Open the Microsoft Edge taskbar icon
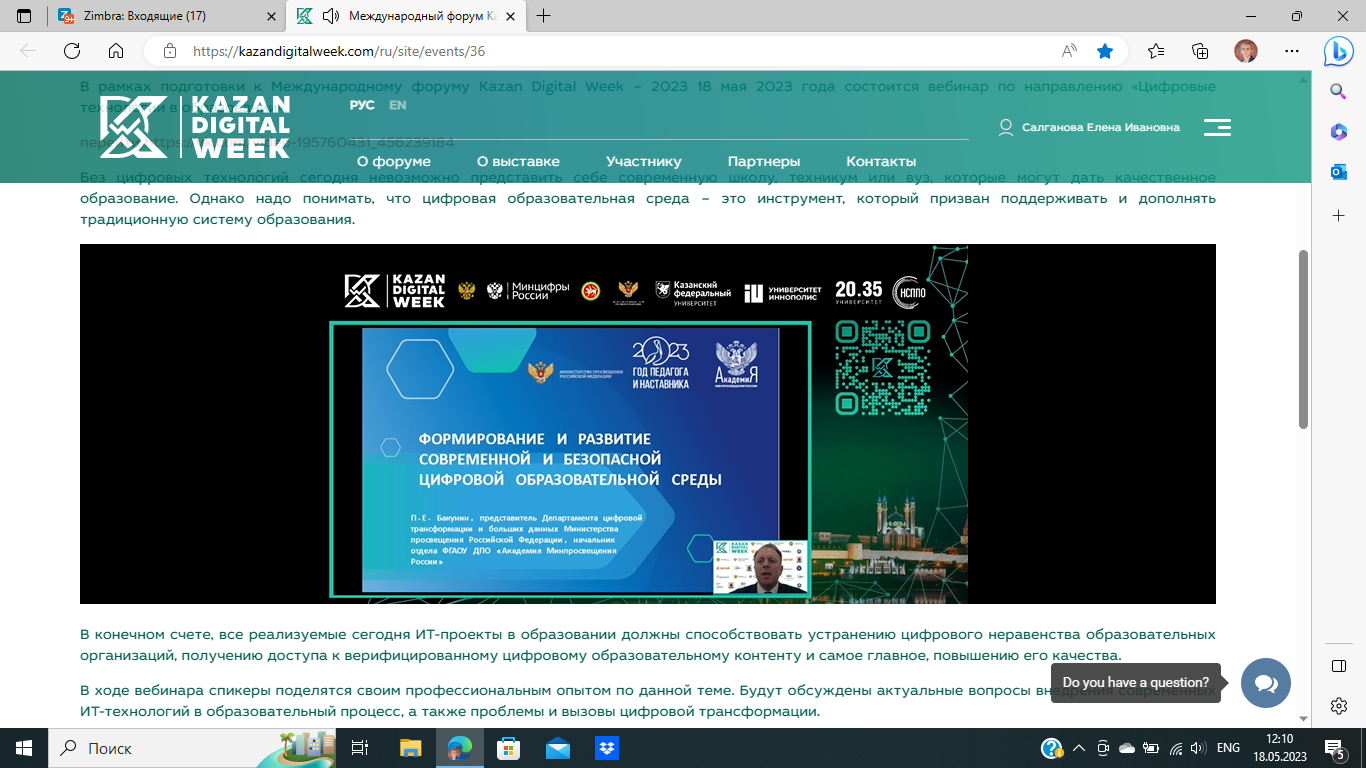Image resolution: width=1366 pixels, height=768 pixels. [x=459, y=748]
